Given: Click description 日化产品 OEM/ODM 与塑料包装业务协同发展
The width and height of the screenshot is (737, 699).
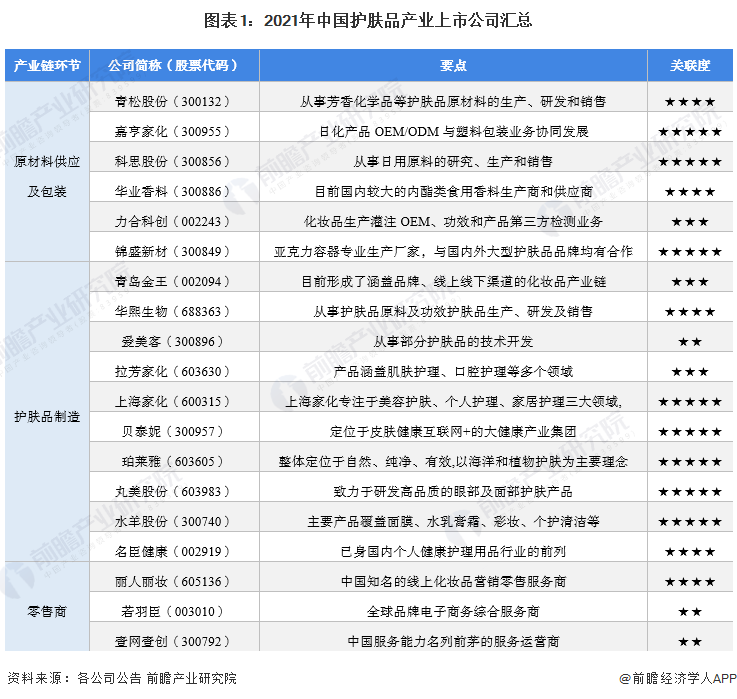Looking at the screenshot, I should tap(454, 132).
